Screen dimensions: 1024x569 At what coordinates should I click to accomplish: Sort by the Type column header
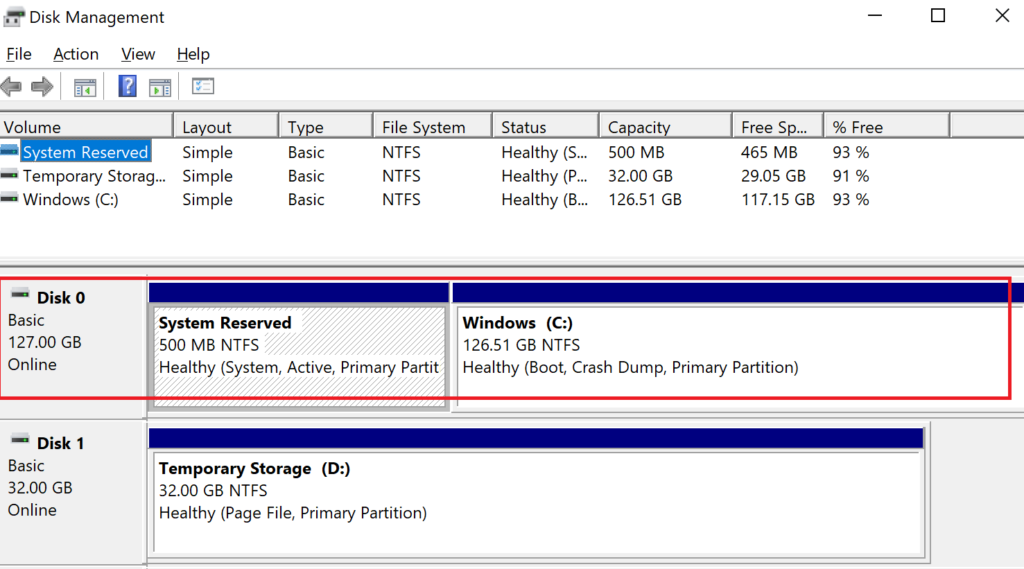[x=326, y=126]
